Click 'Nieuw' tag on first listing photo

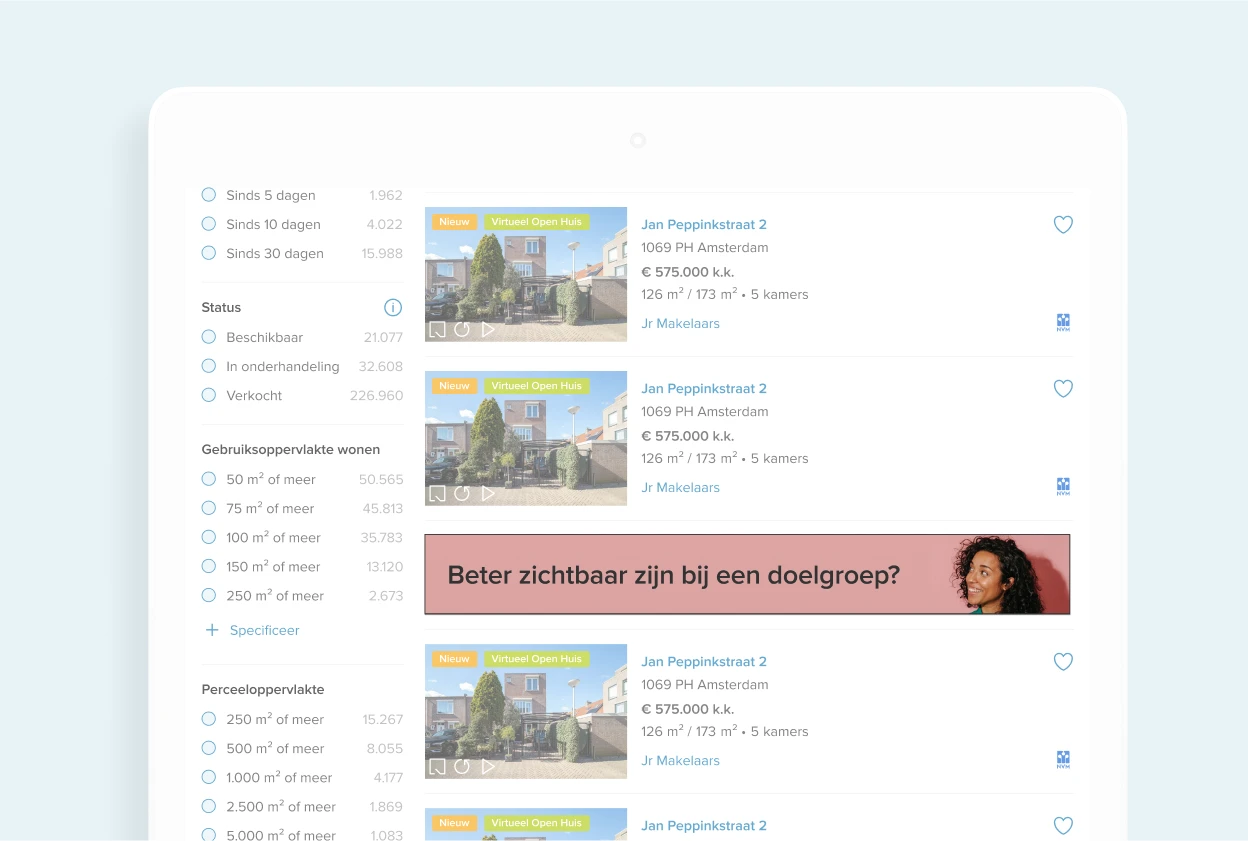454,222
